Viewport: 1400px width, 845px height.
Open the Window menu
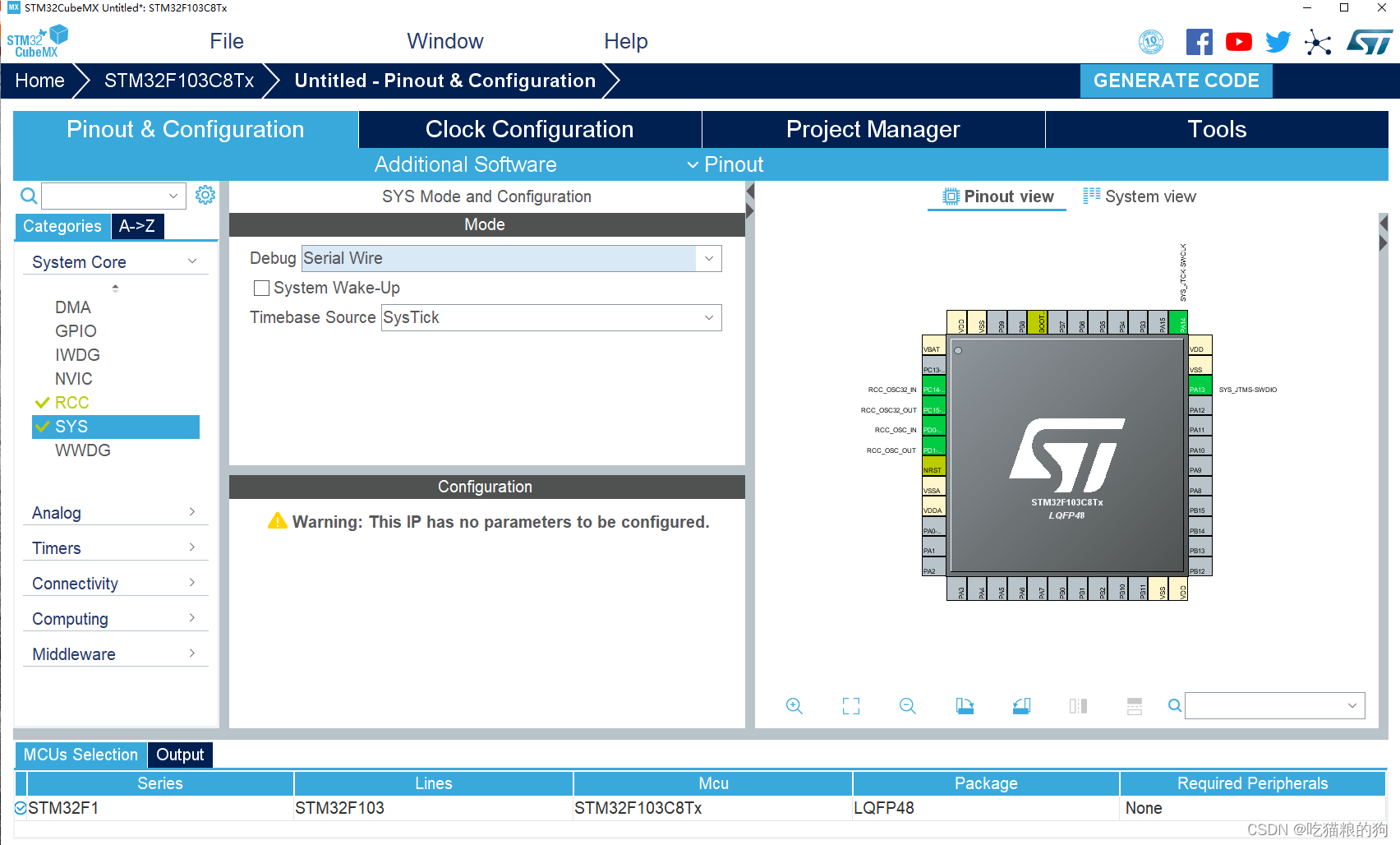(445, 41)
